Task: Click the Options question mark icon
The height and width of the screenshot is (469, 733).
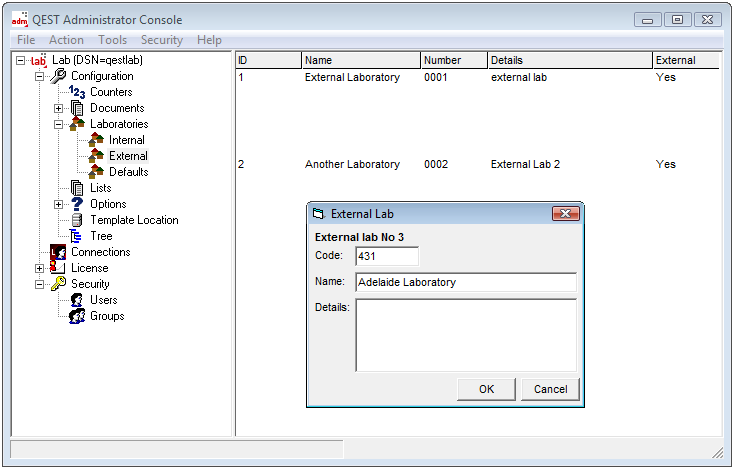Action: point(77,204)
